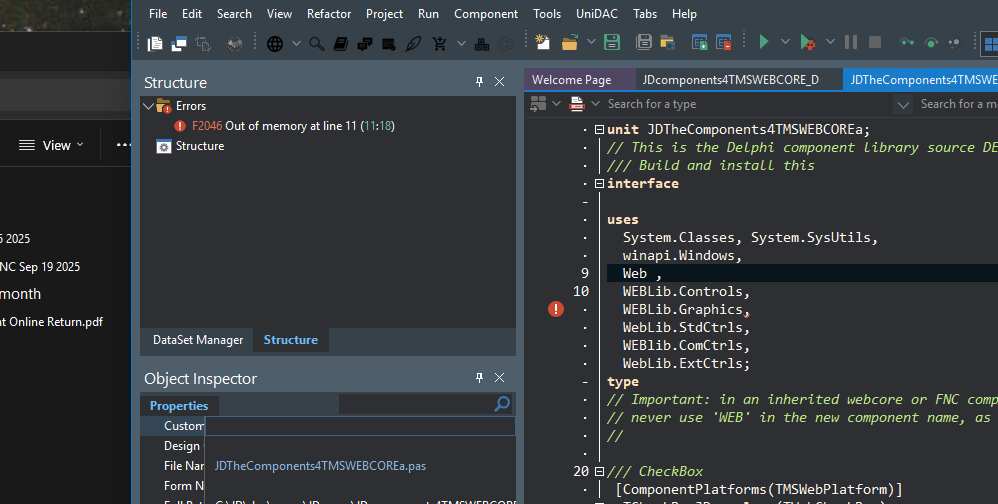
Task: Open the Refactor menu
Action: coord(329,14)
